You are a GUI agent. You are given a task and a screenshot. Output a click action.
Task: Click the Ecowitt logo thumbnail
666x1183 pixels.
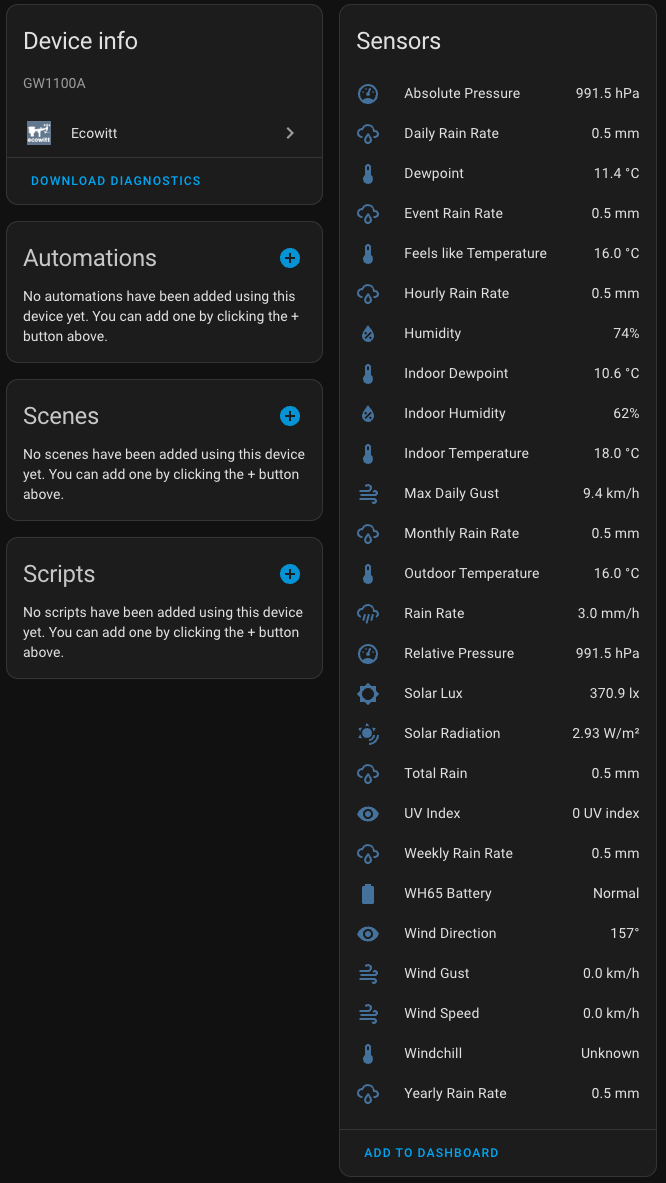coord(39,133)
